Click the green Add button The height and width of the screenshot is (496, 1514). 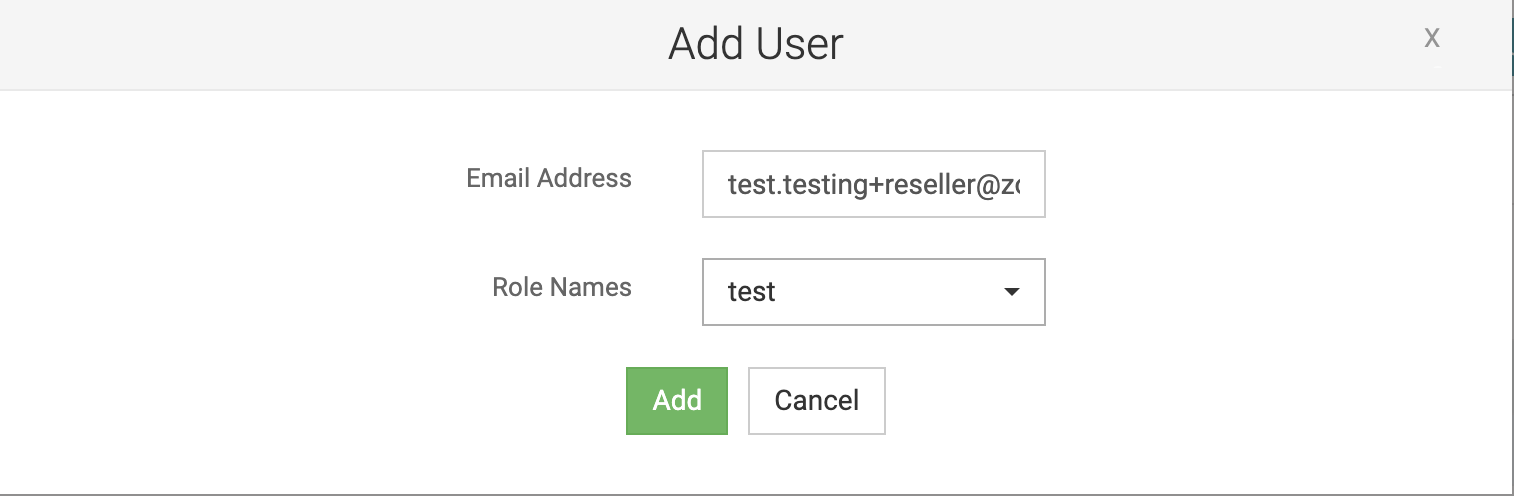click(677, 401)
